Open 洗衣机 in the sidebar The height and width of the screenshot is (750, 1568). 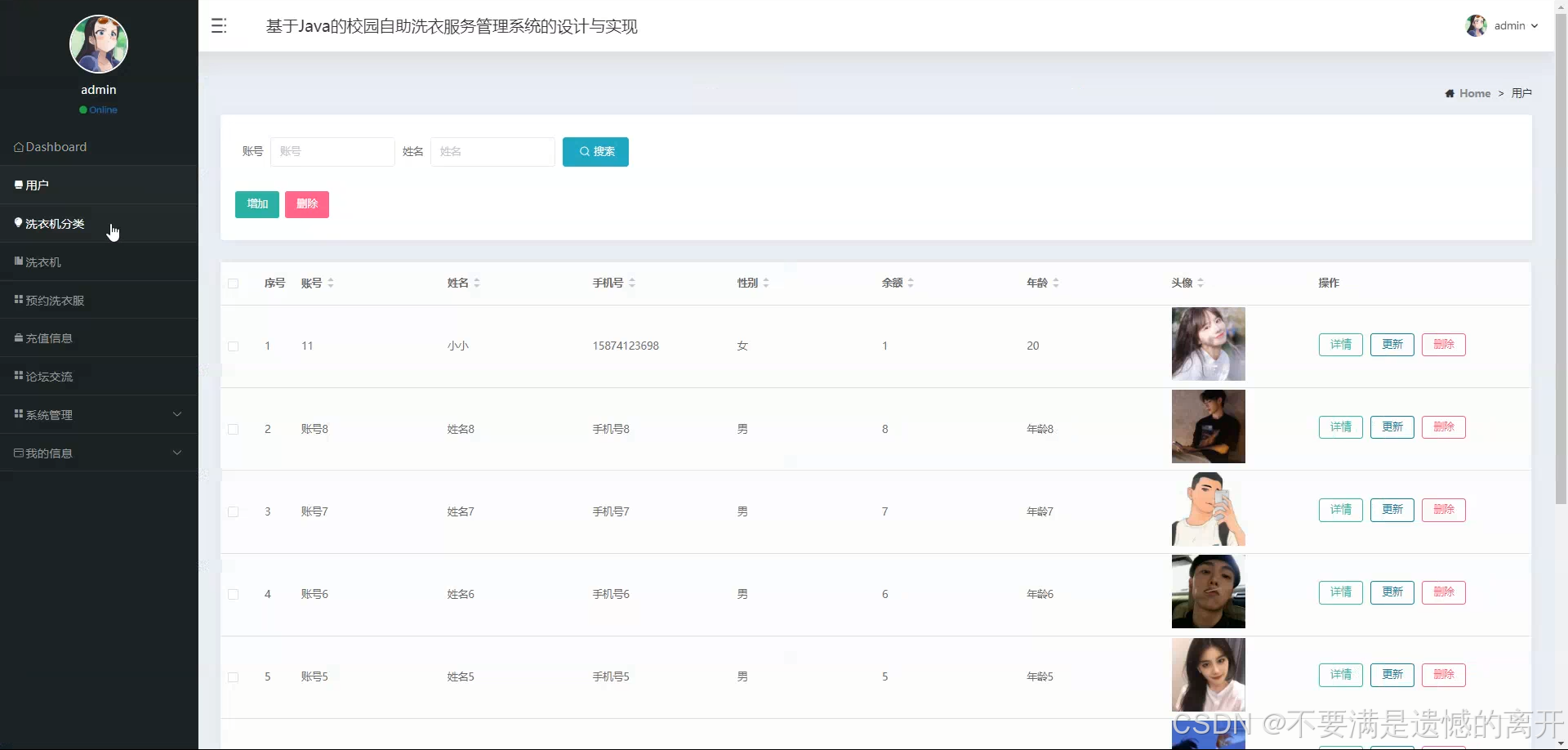click(99, 262)
